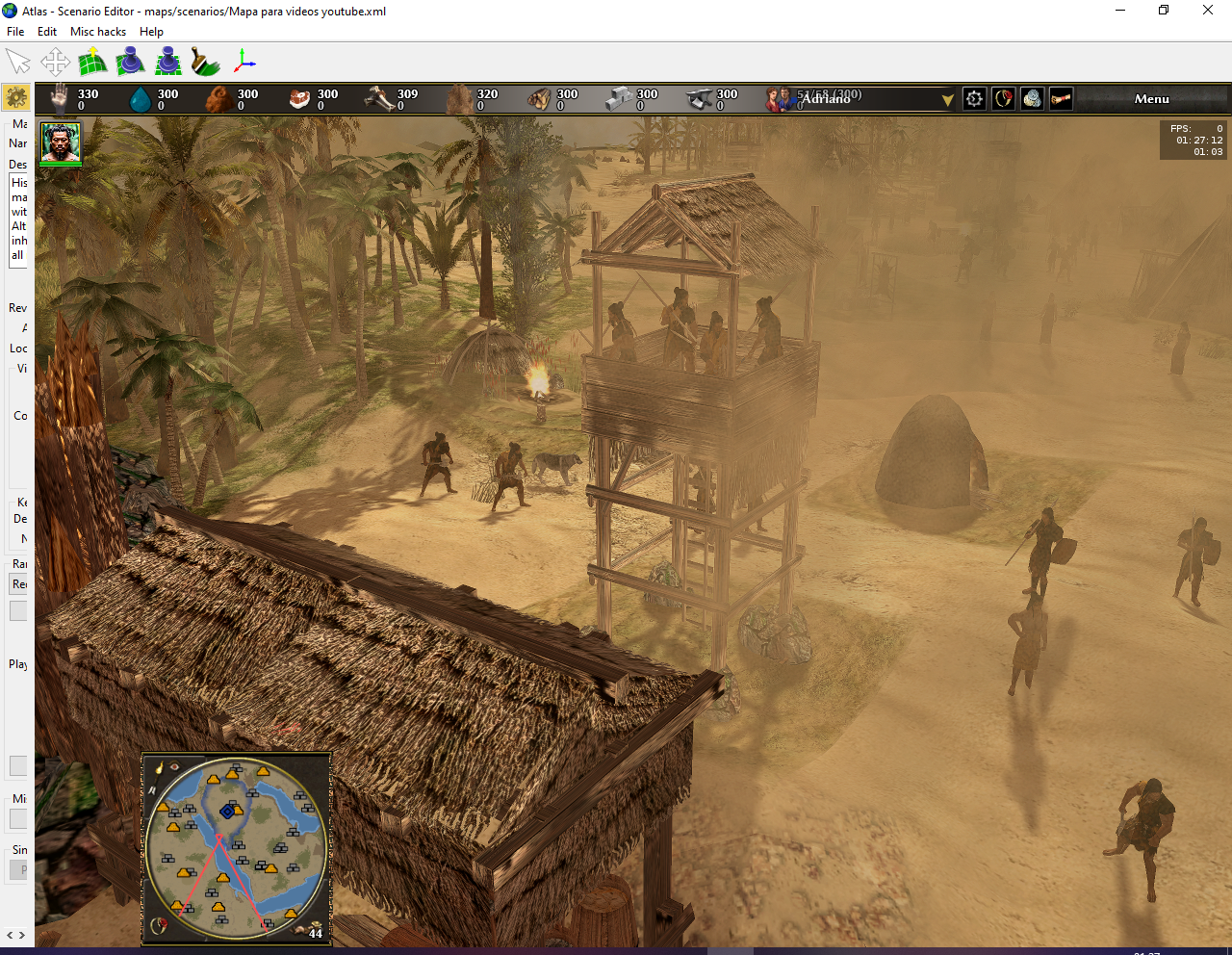Click in the map description text box
Screen dimensions: 1232x955
[19, 219]
